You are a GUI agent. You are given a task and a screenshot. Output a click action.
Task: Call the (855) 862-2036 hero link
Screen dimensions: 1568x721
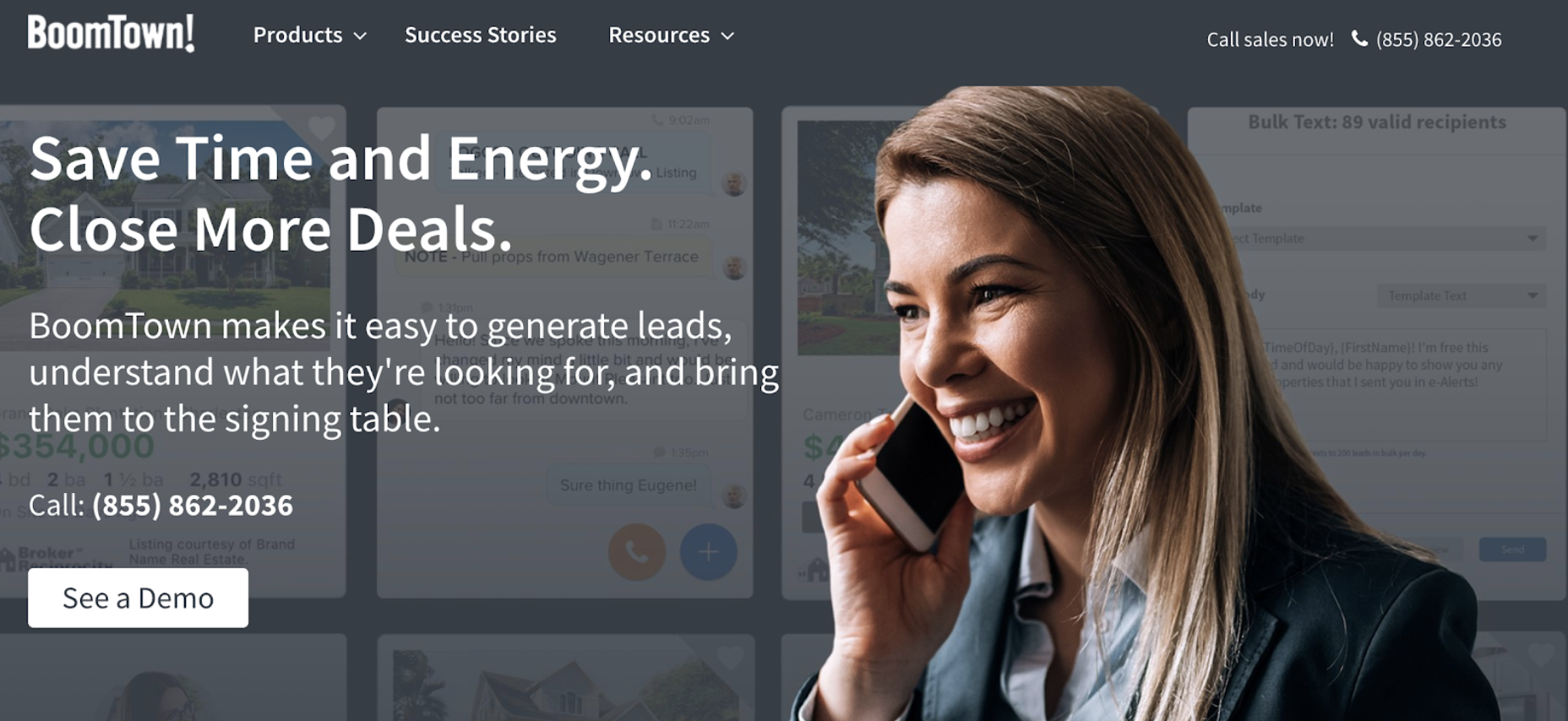[x=193, y=506]
